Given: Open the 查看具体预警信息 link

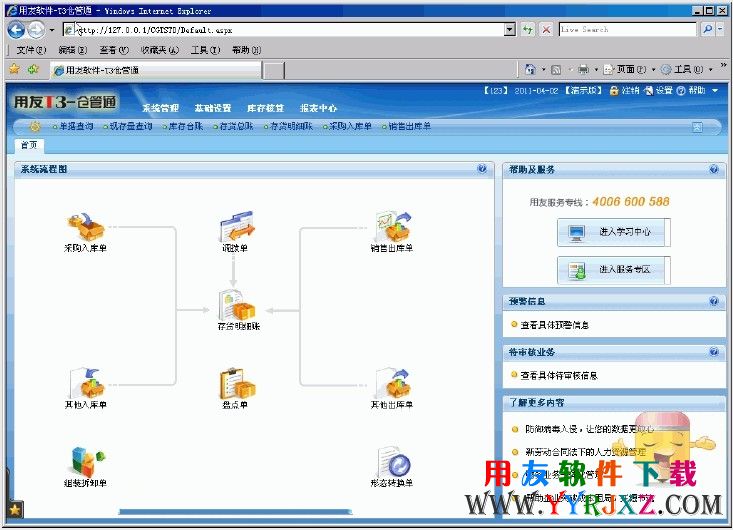Looking at the screenshot, I should click(x=554, y=325).
